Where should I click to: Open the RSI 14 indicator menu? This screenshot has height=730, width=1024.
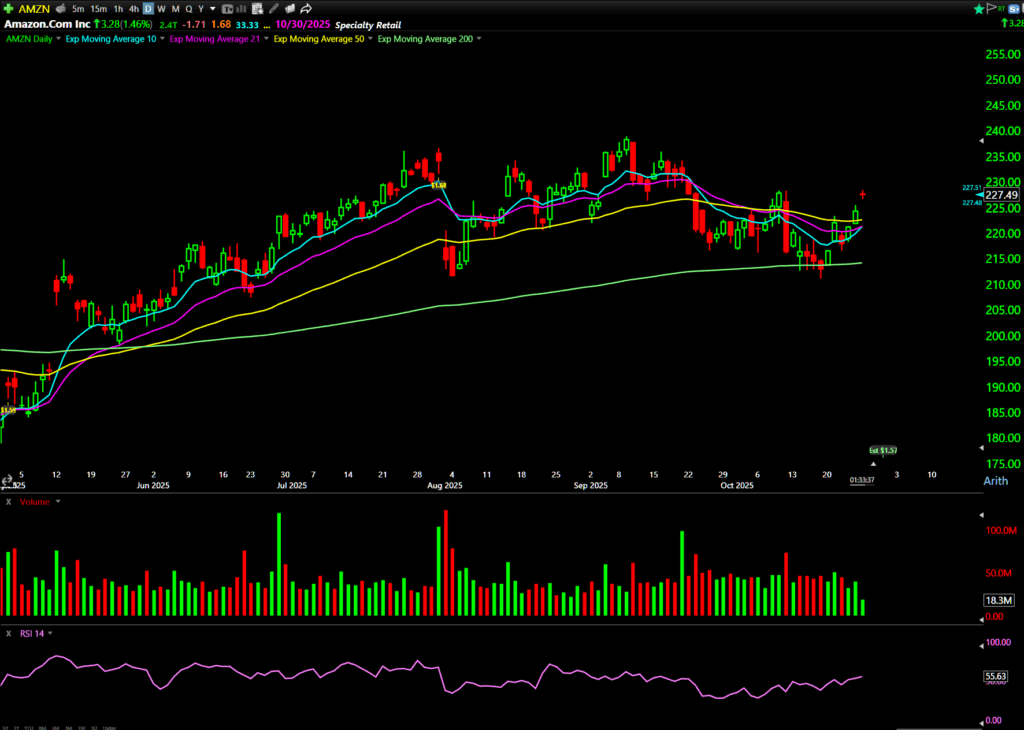pyautogui.click(x=49, y=633)
